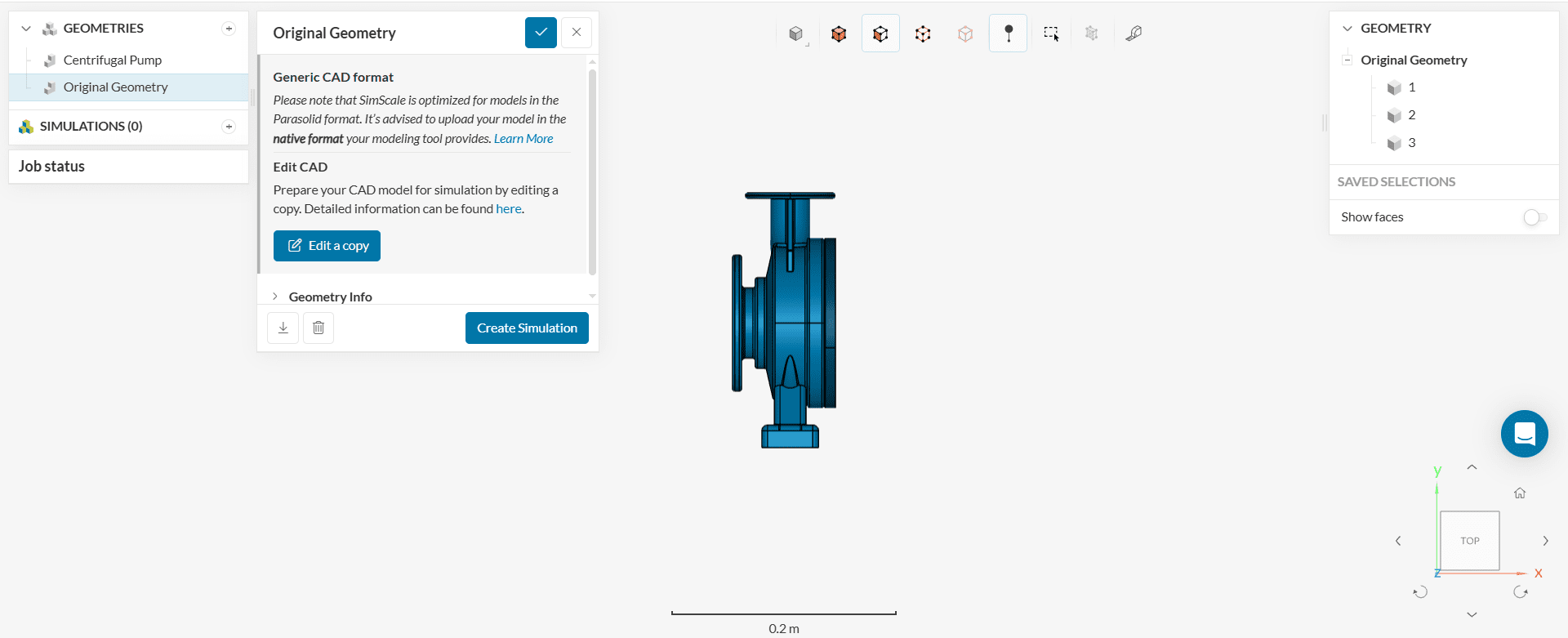Collapse the GEOMETRIES tree section
This screenshot has width=1568, height=638.
coord(26,29)
